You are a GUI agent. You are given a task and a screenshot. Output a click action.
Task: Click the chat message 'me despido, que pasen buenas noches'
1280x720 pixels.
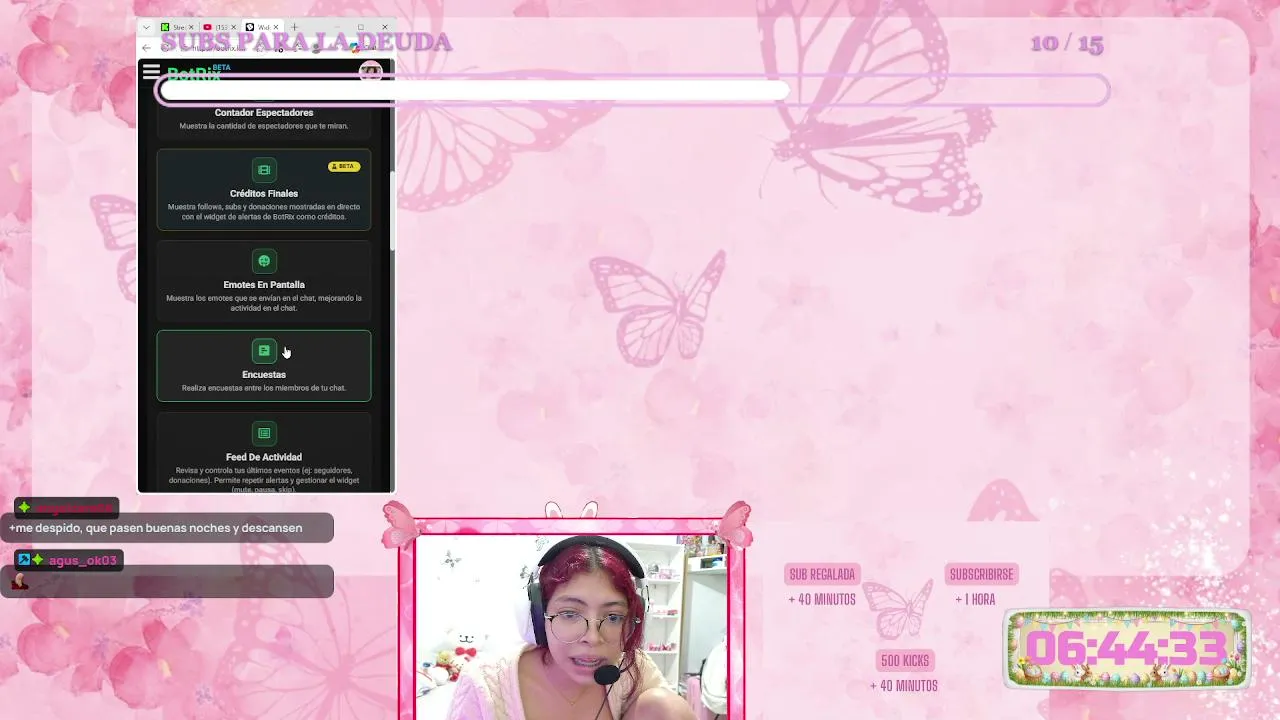(x=156, y=528)
